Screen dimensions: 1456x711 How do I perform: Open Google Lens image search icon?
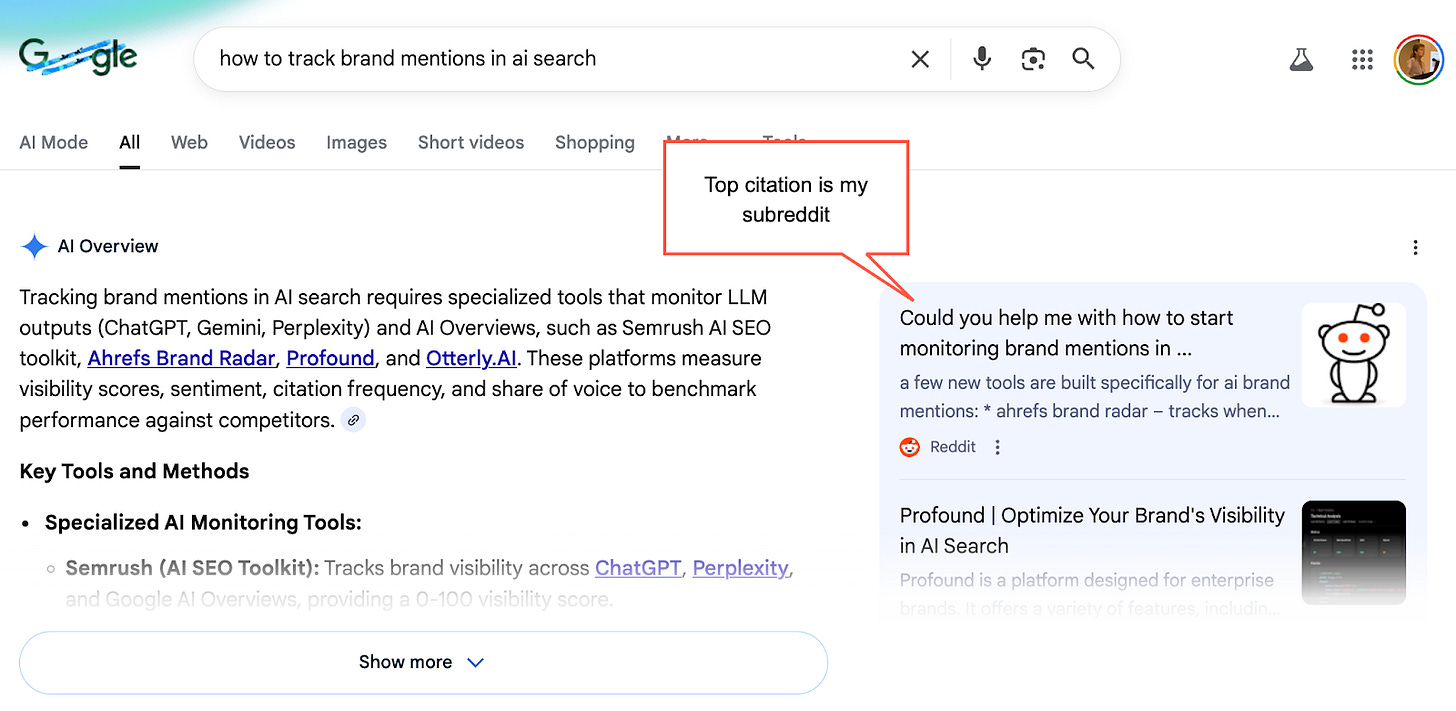(x=1033, y=59)
